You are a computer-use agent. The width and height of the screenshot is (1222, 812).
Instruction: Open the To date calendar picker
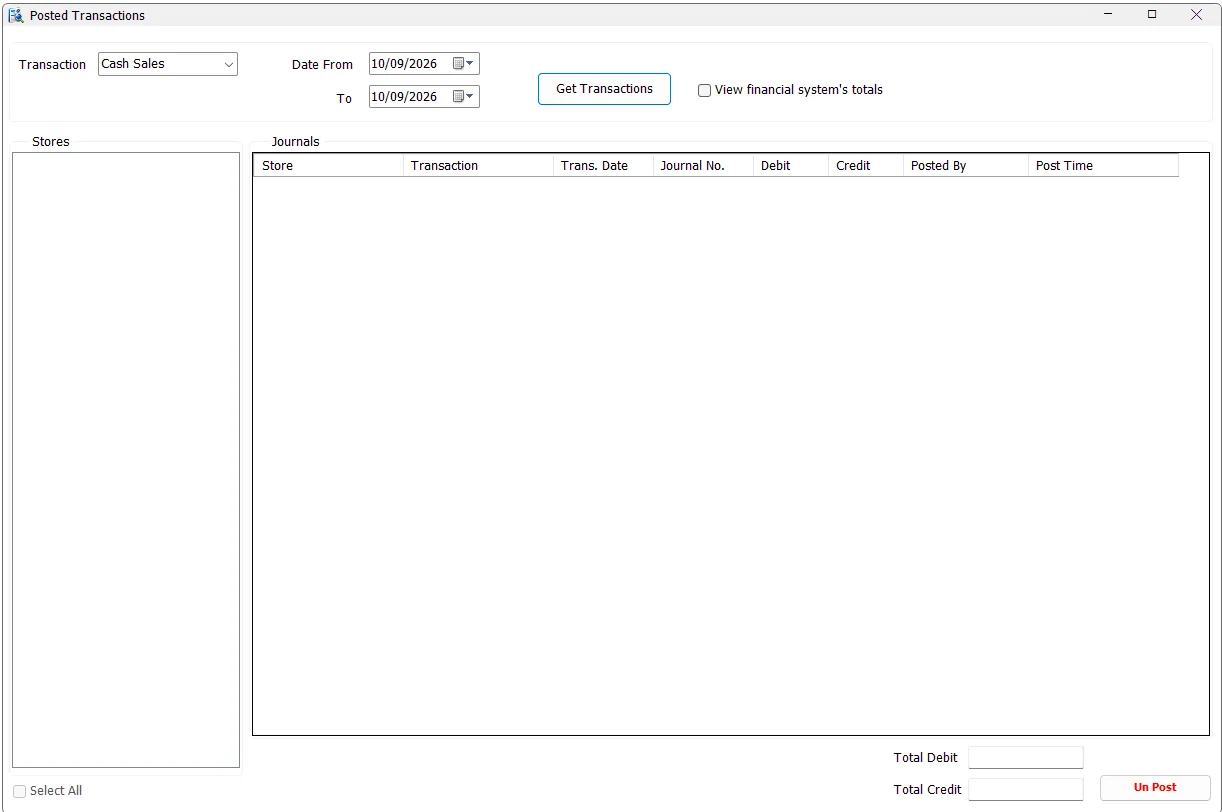[464, 97]
